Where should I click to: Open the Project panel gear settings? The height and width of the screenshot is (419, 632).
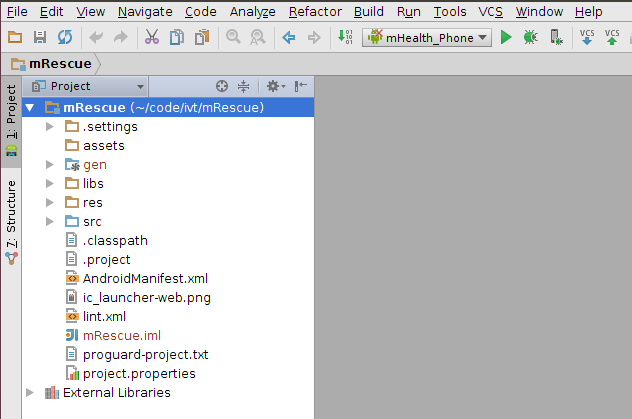click(x=276, y=86)
